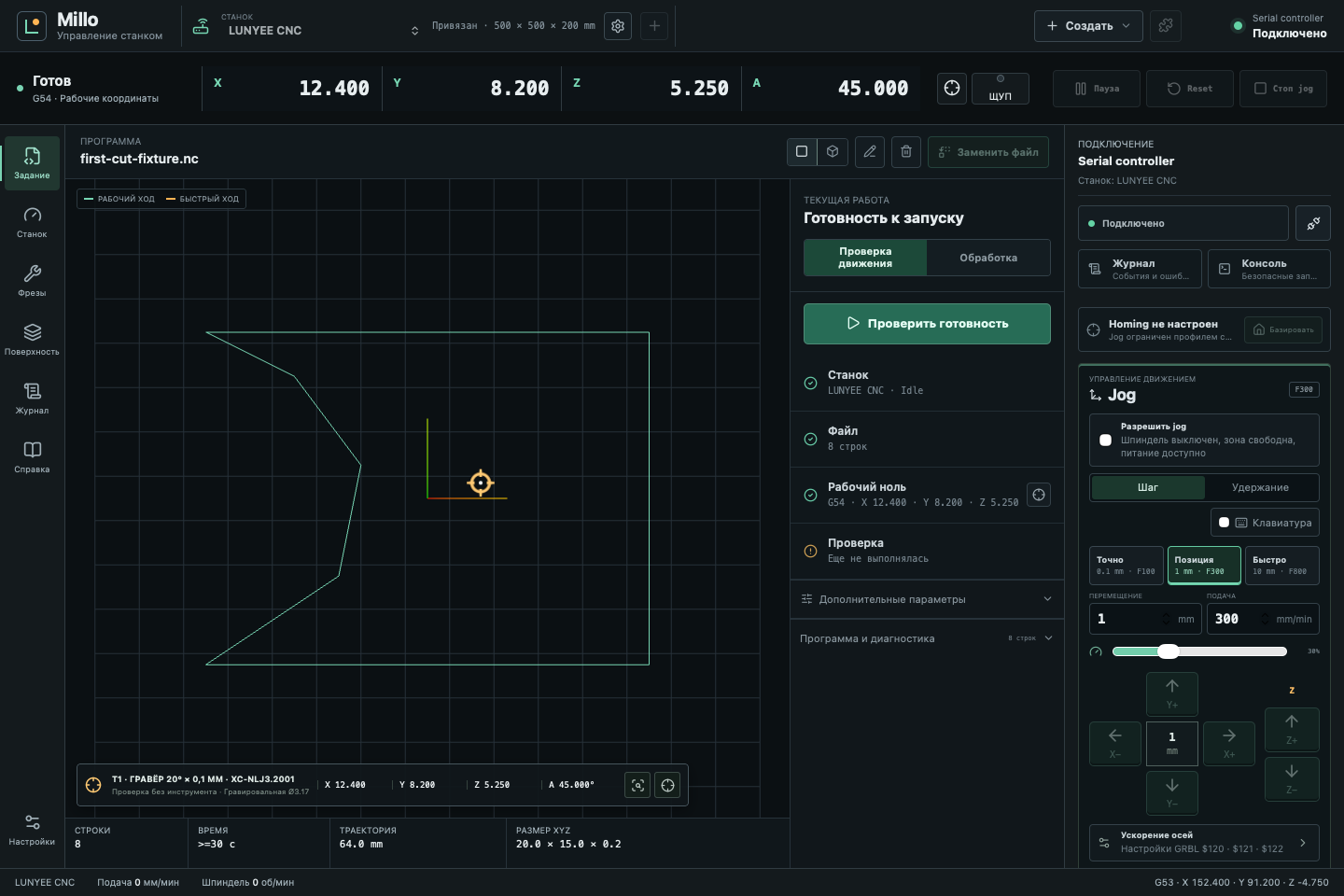Toggle the Клавиатура keyboard jog option

point(1265,523)
